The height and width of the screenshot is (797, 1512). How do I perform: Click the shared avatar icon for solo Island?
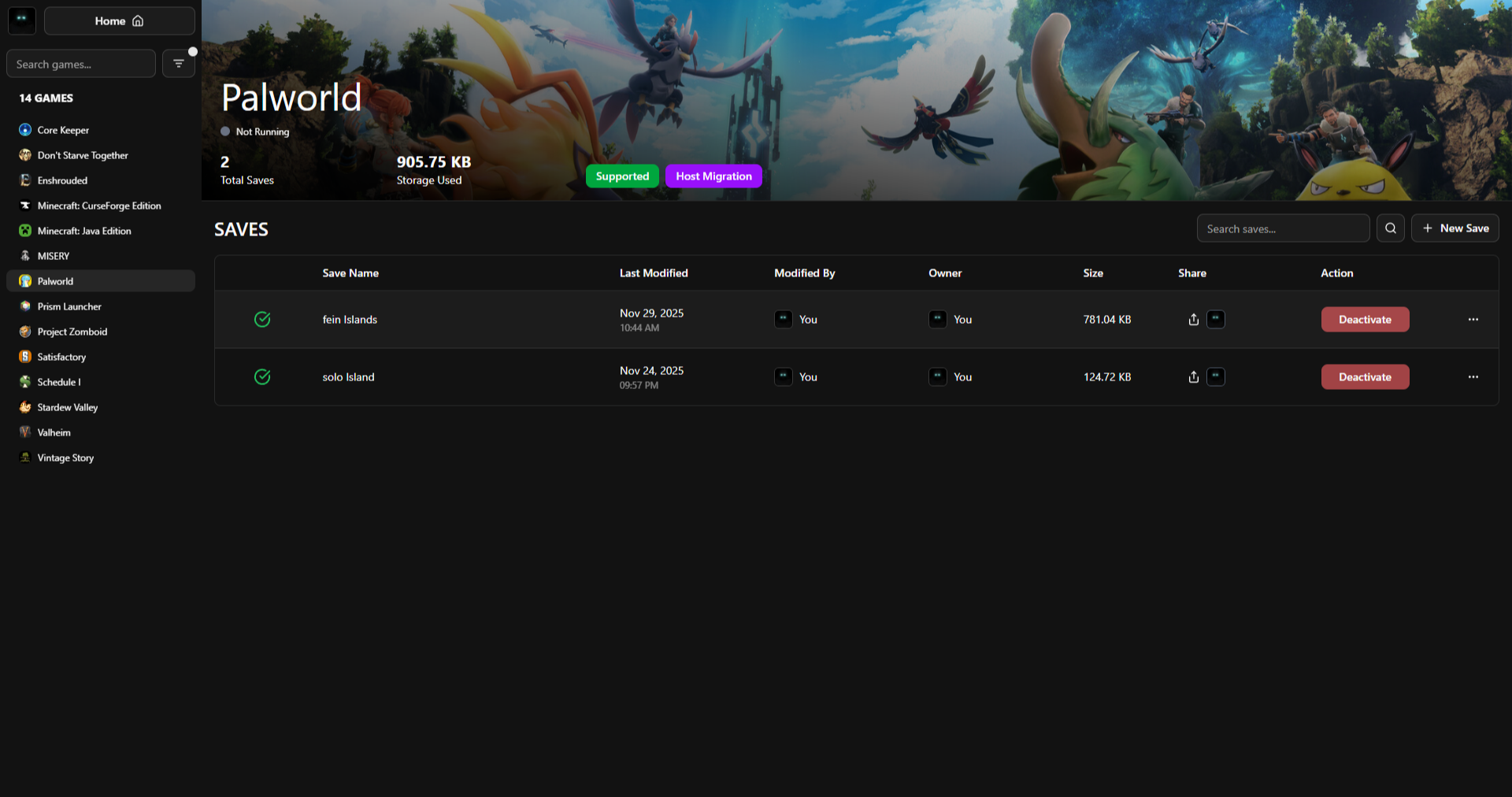[1216, 376]
